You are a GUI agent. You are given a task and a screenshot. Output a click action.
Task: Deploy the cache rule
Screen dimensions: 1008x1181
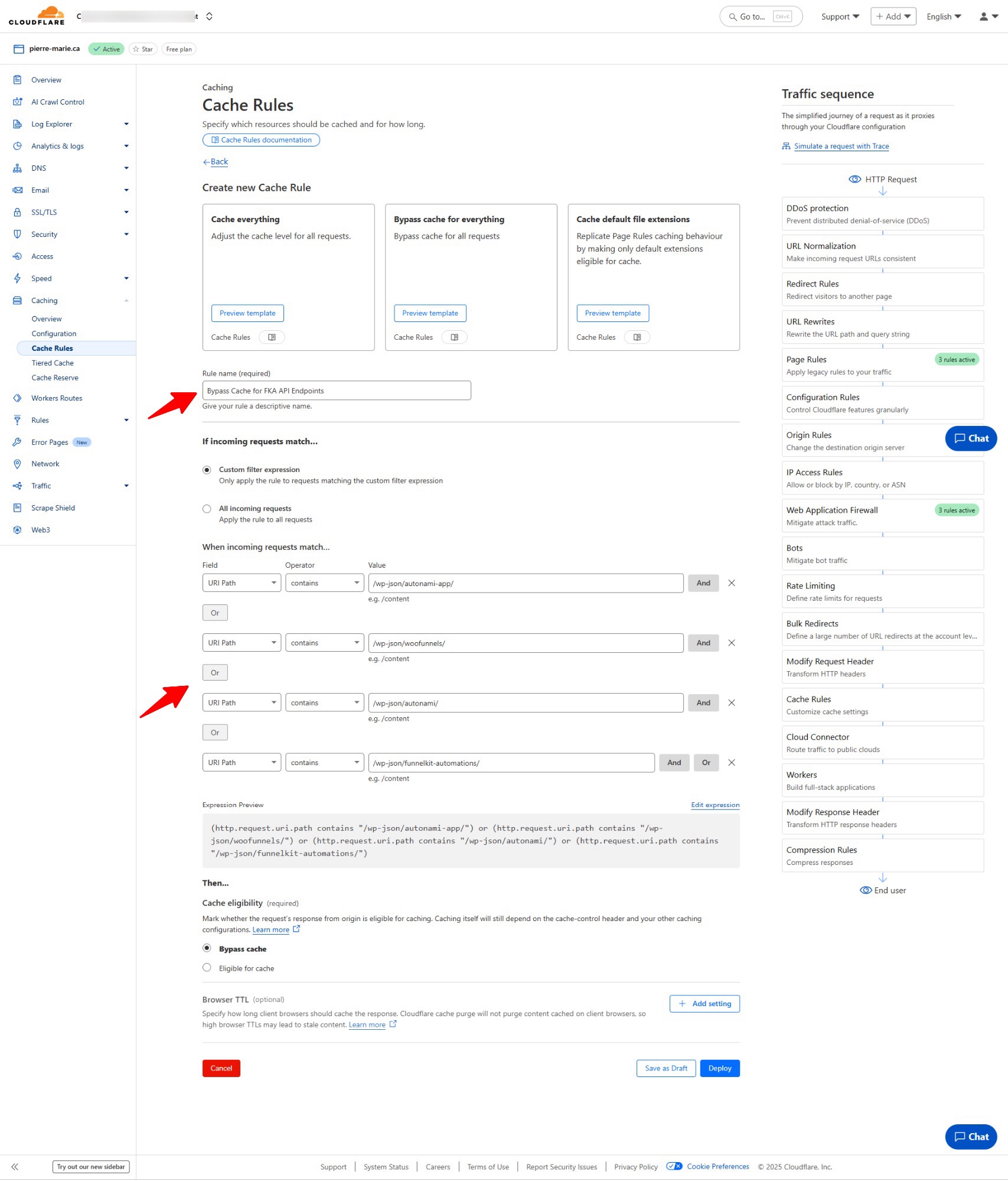pyautogui.click(x=719, y=1068)
